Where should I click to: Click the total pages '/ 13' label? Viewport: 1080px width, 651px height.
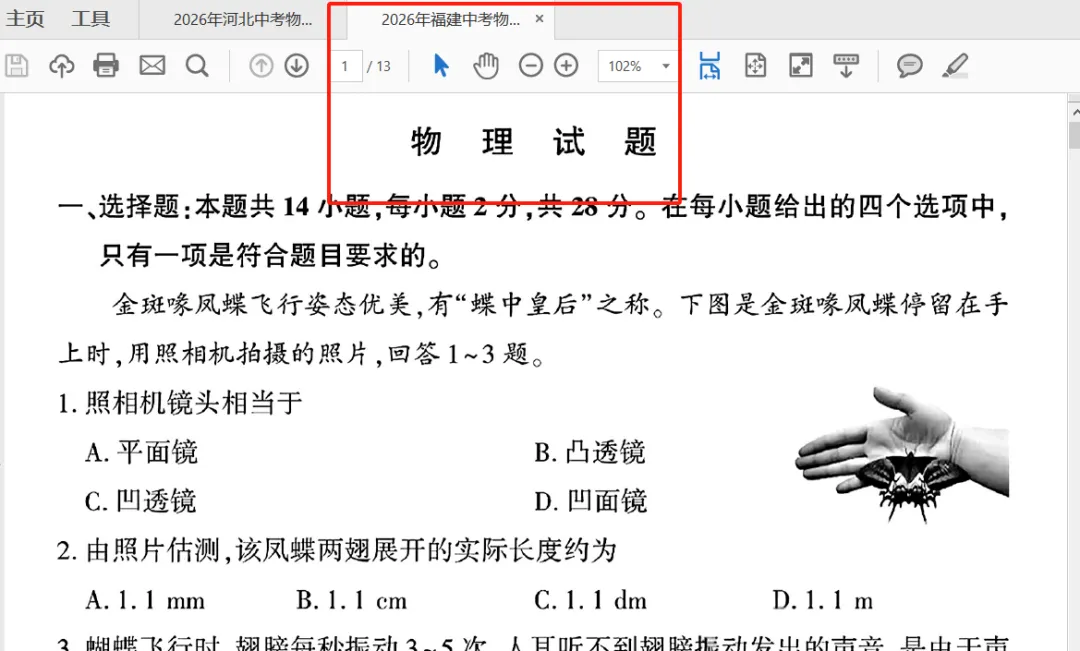click(379, 66)
